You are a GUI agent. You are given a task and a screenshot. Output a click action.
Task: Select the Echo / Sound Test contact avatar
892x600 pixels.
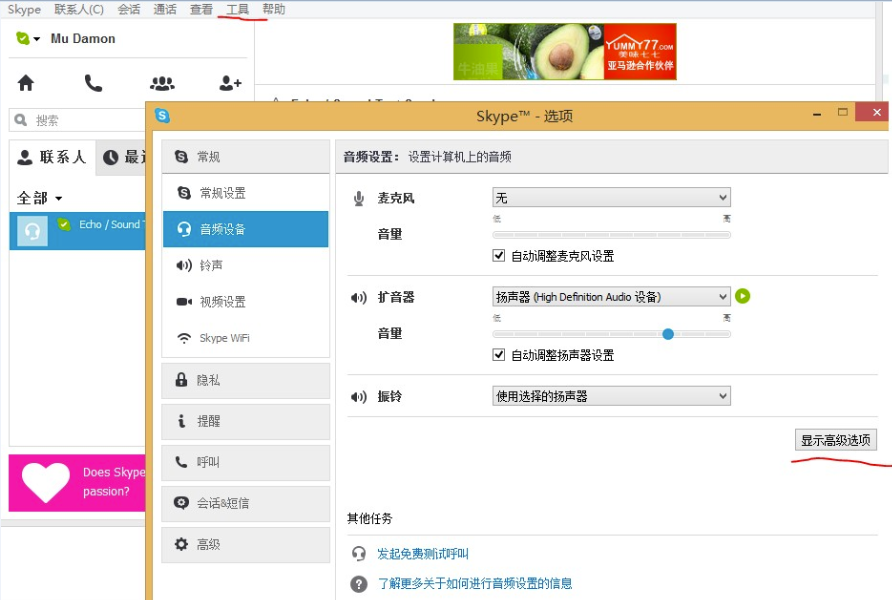[x=32, y=231]
